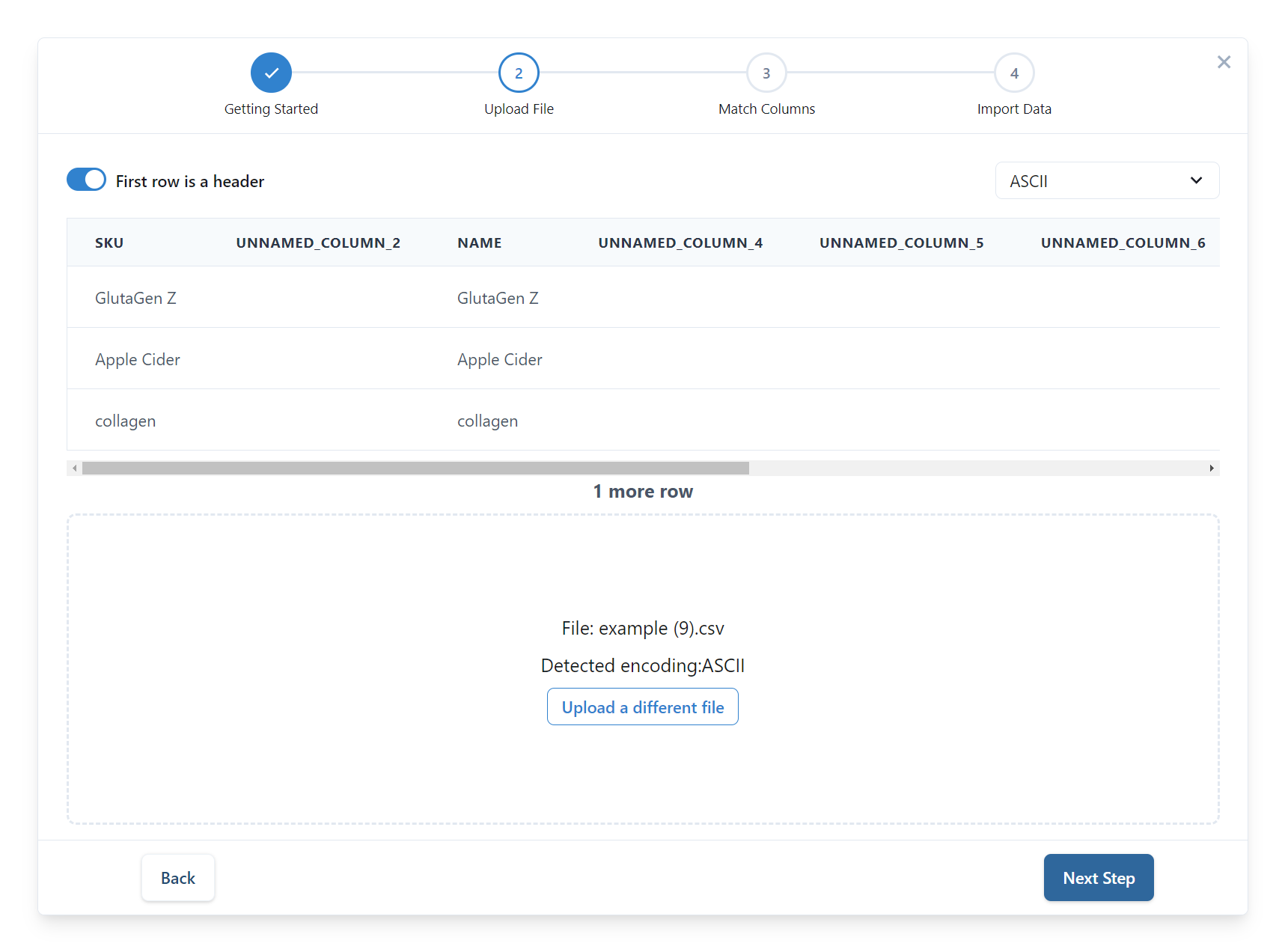Select the collagen cell under SKU
Screen dimensions: 1285x952
click(x=125, y=421)
